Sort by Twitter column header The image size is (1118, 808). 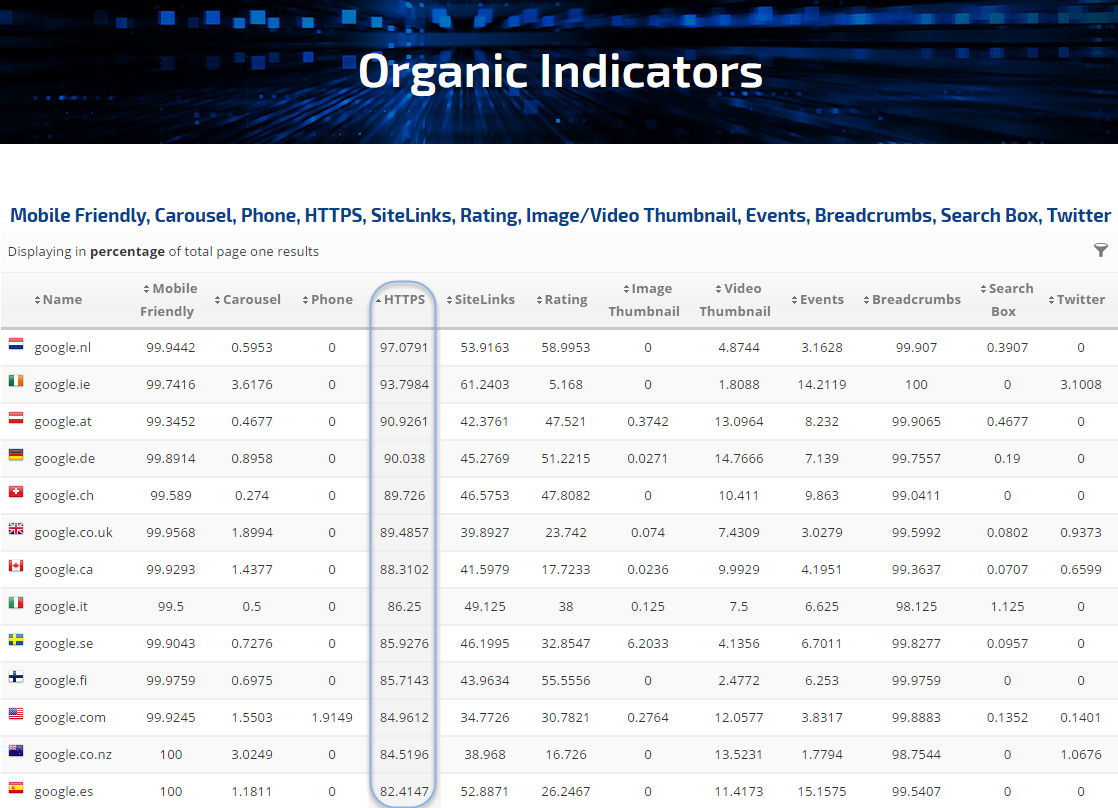pyautogui.click(x=1080, y=300)
